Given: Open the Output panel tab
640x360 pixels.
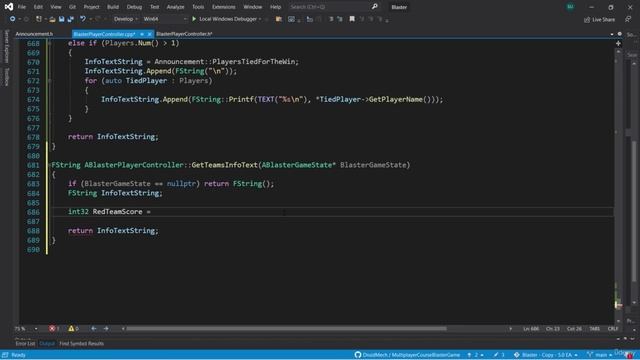Looking at the screenshot, I should [x=47, y=344].
